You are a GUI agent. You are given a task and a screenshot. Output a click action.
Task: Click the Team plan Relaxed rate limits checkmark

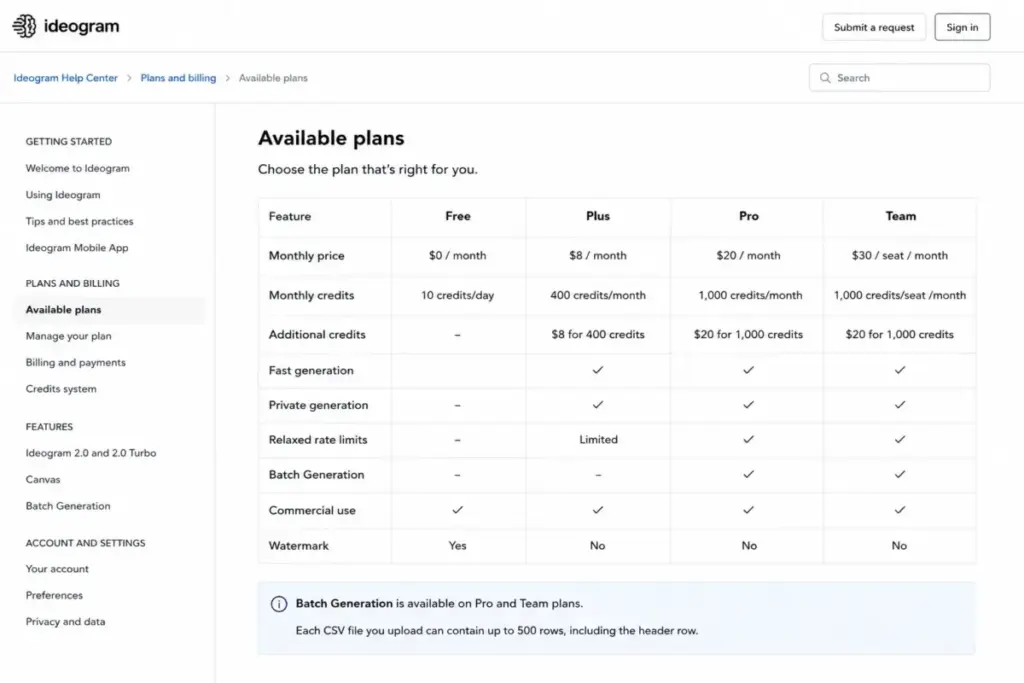(900, 439)
